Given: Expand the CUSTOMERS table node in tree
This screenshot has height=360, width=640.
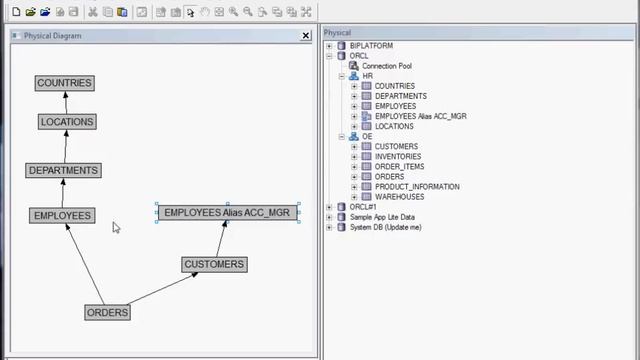Looking at the screenshot, I should [x=354, y=147].
